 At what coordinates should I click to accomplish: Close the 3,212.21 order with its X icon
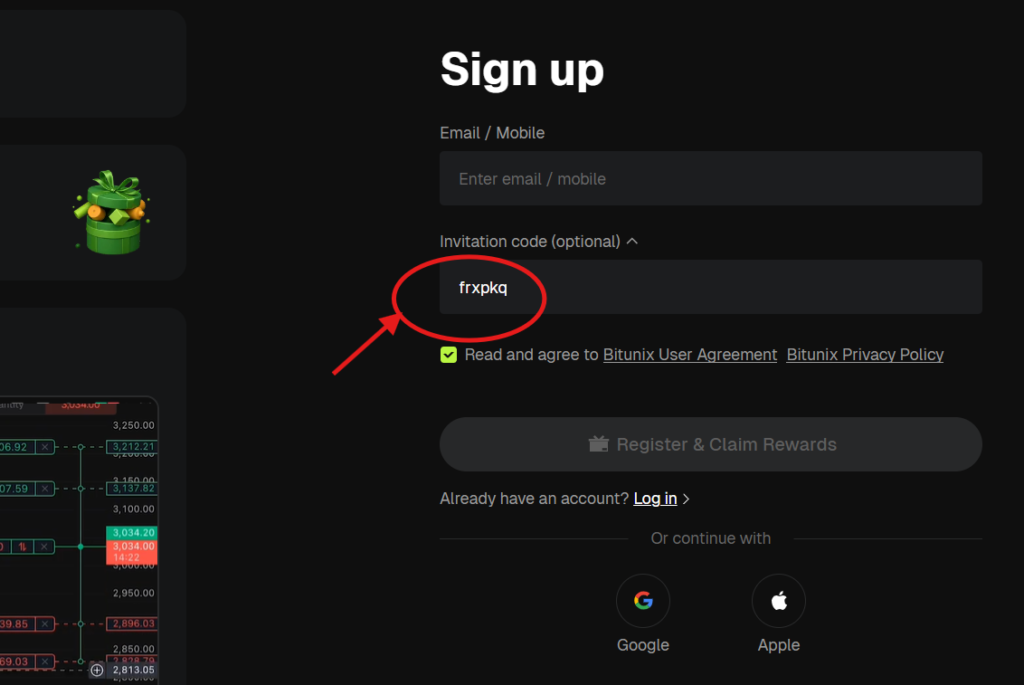pos(44,447)
